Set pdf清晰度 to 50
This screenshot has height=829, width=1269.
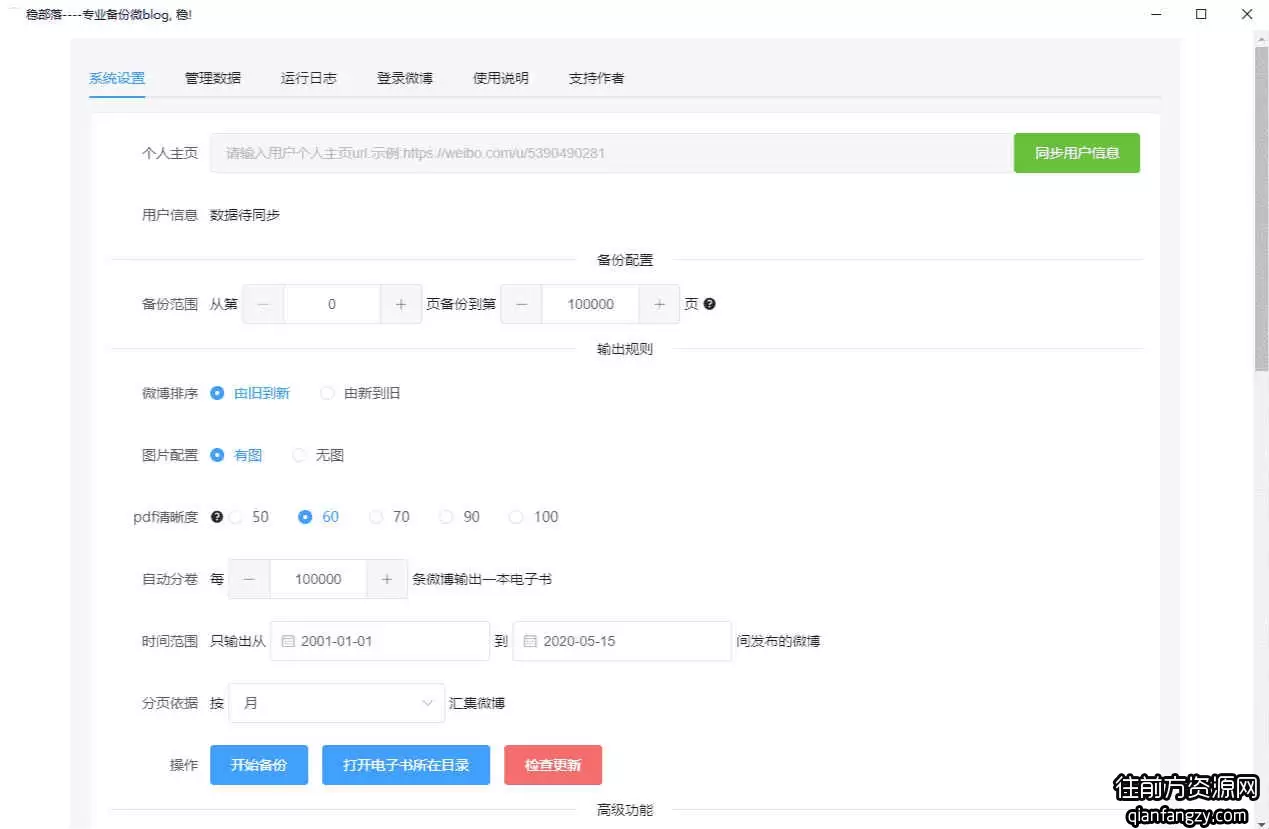[x=249, y=517]
